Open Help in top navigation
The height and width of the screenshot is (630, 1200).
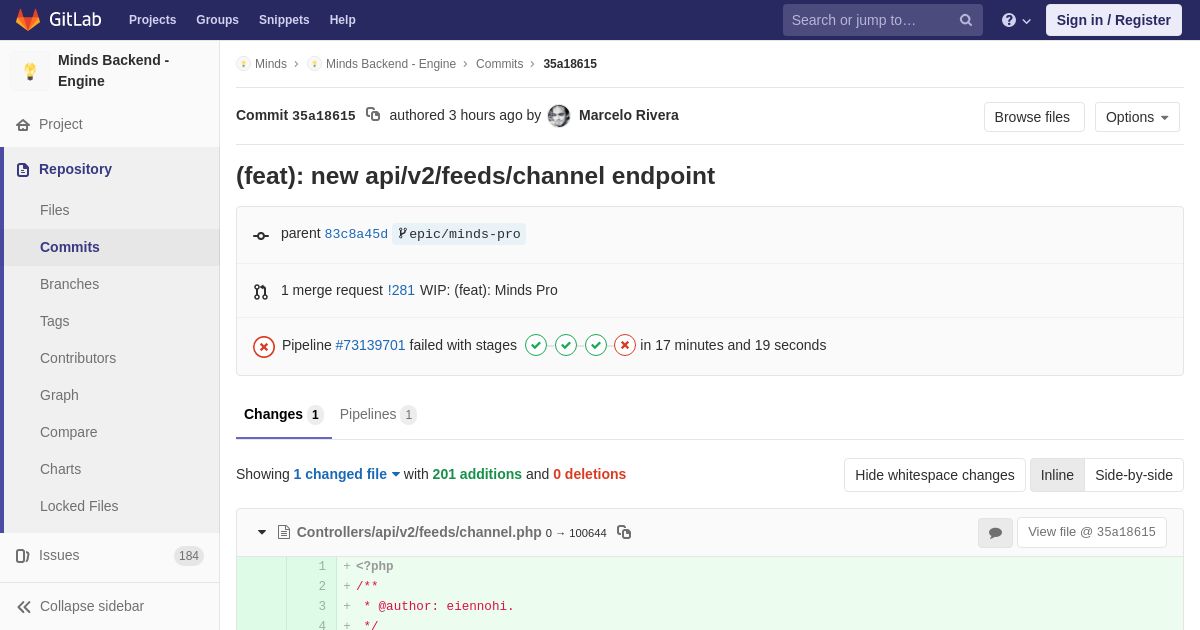tap(342, 20)
